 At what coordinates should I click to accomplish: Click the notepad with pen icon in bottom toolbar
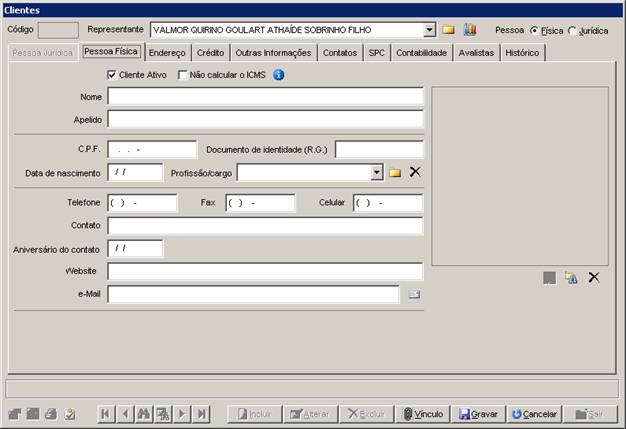(x=70, y=414)
